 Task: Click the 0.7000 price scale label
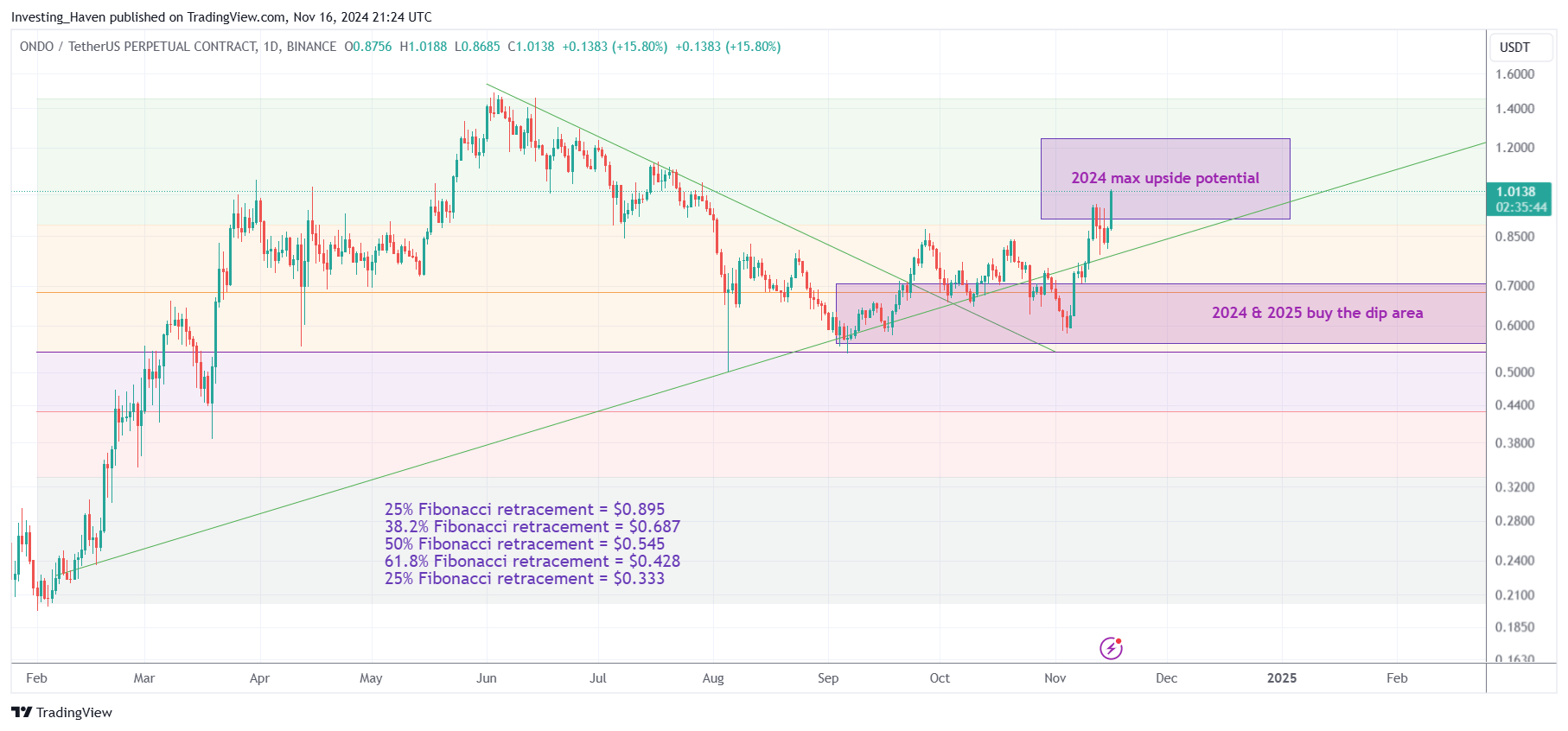pyautogui.click(x=1515, y=286)
